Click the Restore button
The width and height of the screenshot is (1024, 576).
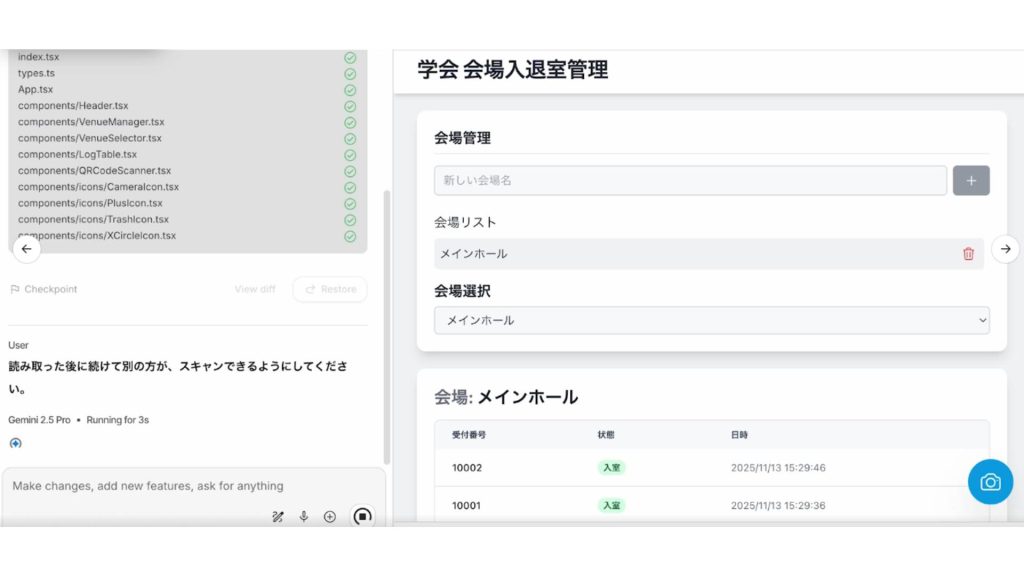point(330,289)
